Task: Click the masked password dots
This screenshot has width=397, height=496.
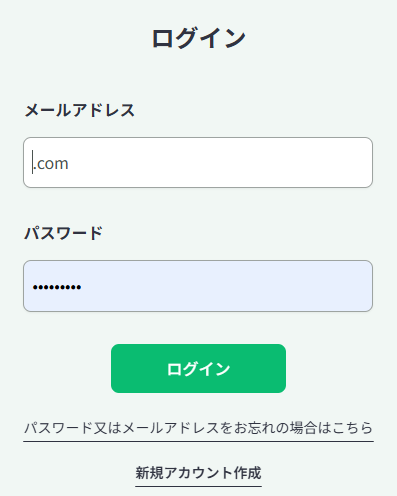Action: point(57,287)
